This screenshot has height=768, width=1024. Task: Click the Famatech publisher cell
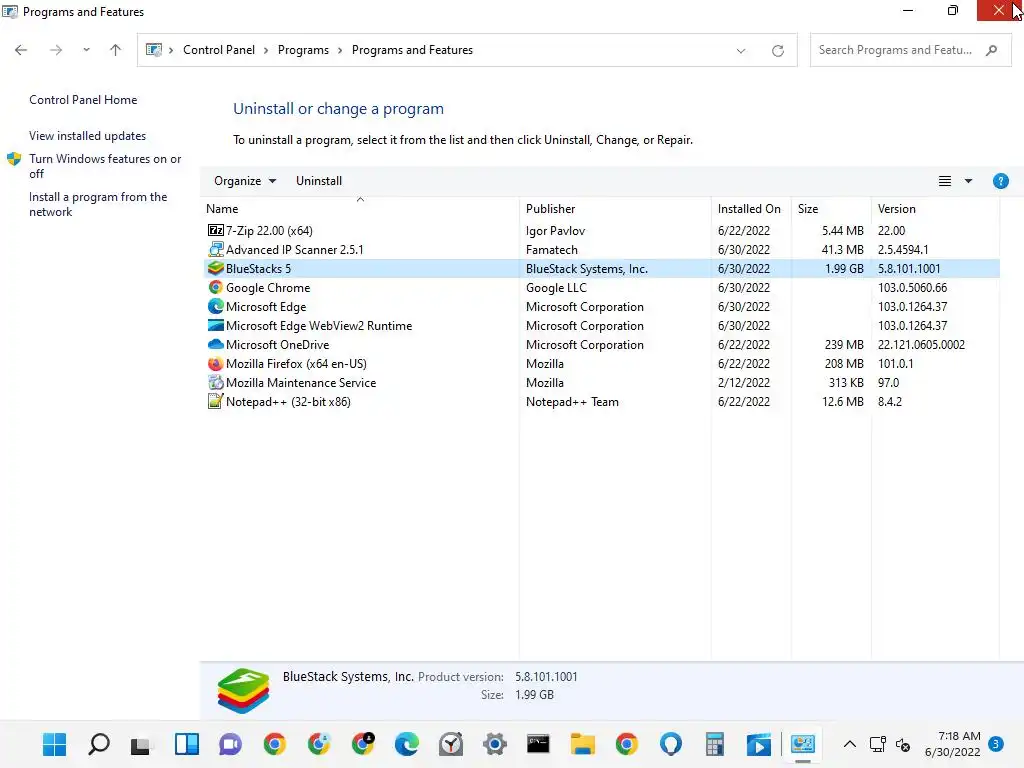click(552, 249)
